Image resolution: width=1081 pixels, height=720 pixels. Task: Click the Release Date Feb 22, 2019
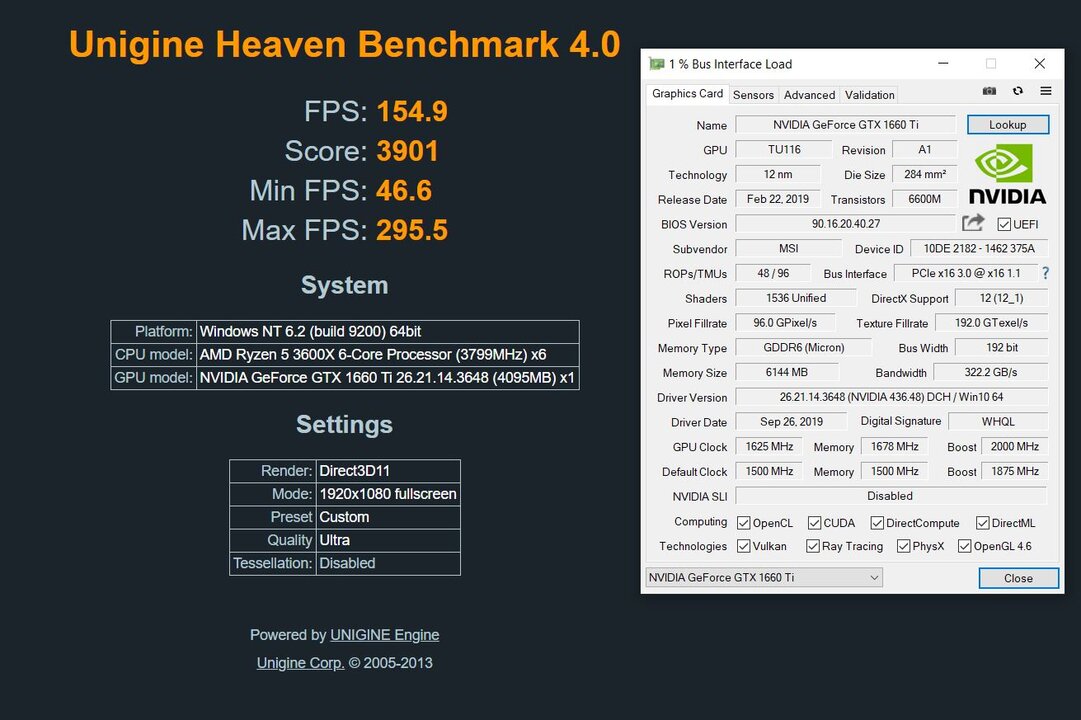(x=778, y=199)
